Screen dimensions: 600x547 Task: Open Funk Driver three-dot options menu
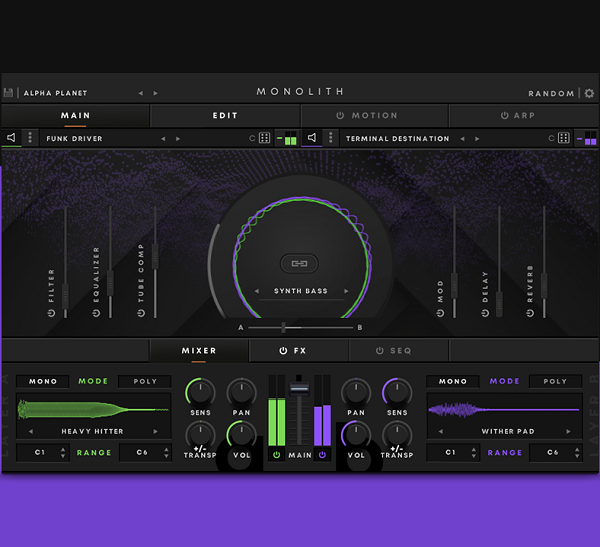pos(30,137)
